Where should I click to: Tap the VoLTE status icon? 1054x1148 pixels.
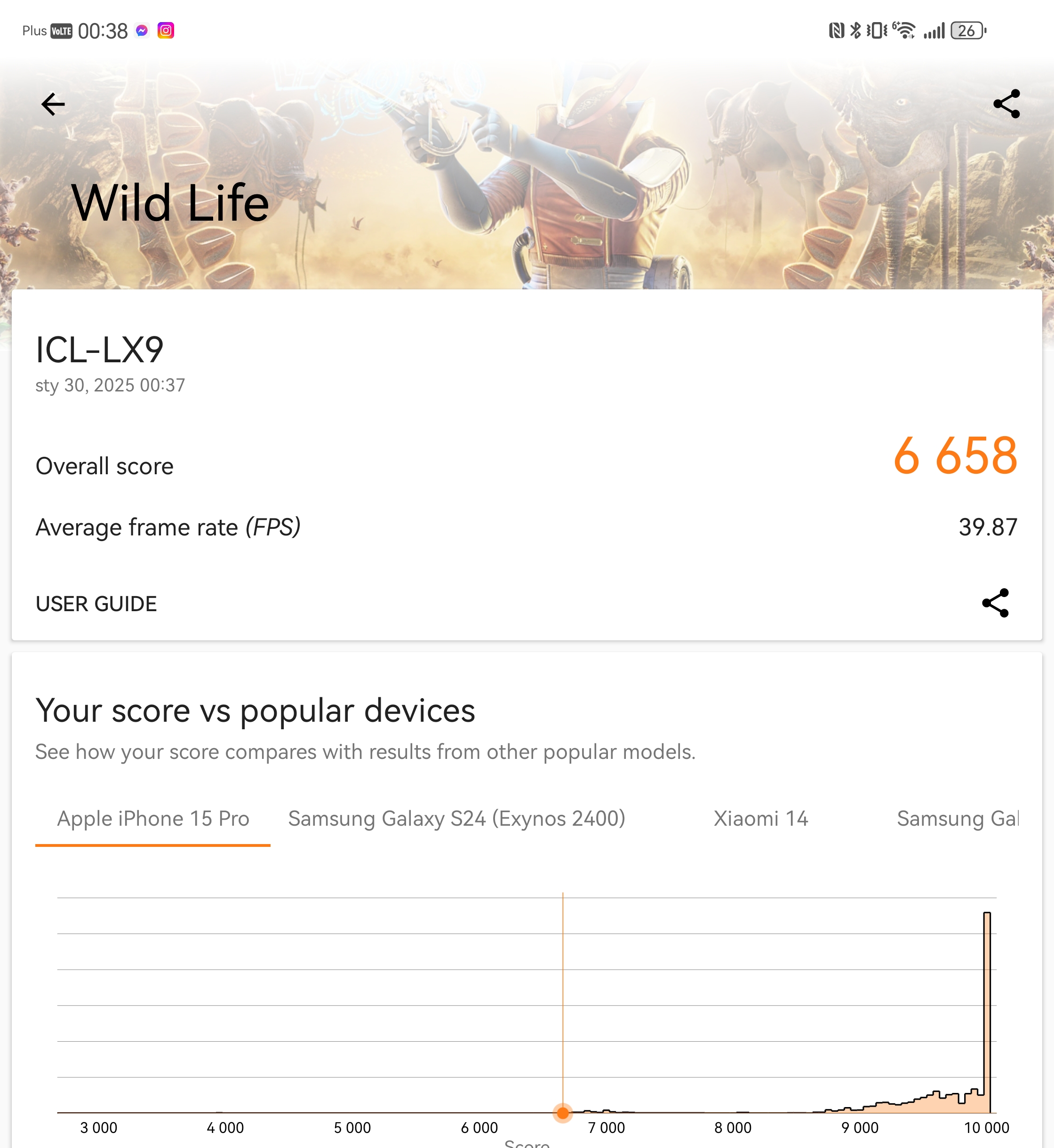click(62, 31)
